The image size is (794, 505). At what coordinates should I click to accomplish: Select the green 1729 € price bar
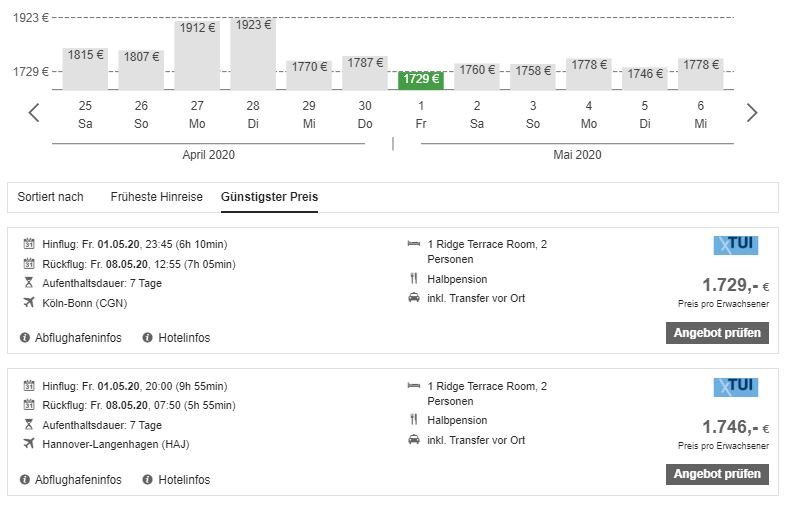pyautogui.click(x=421, y=80)
